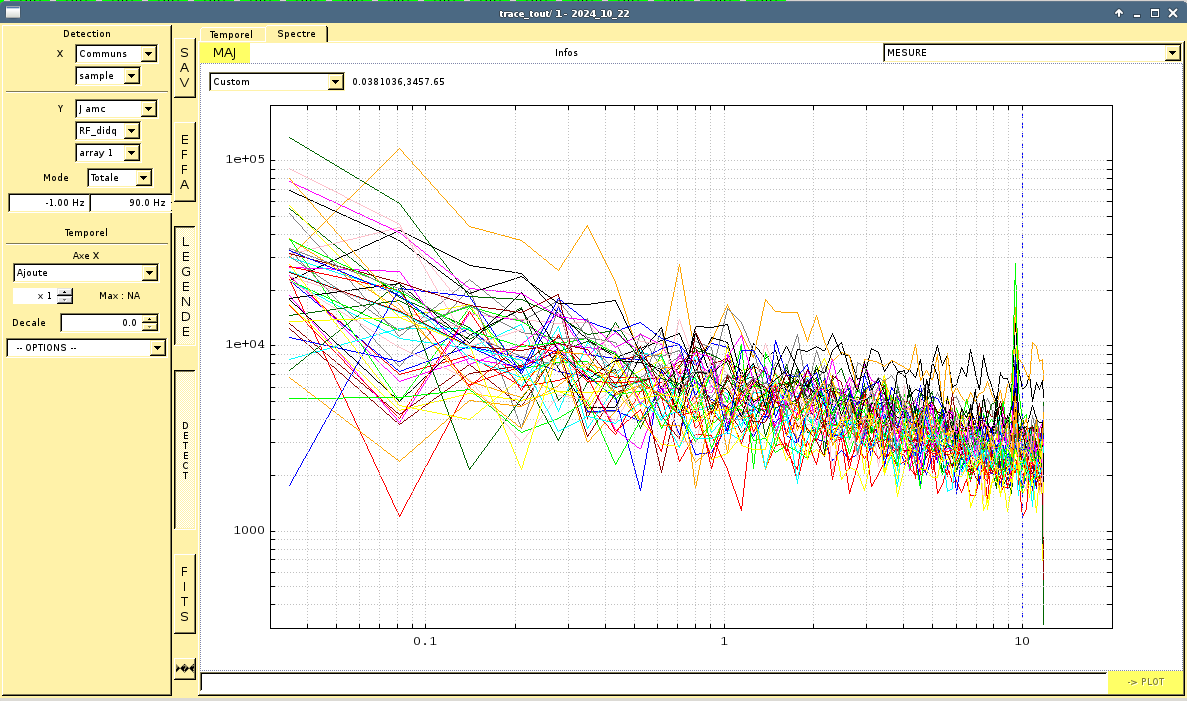The height and width of the screenshot is (701, 1187).
Task: Expand the Mode Totale dropdown
Action: 143,178
